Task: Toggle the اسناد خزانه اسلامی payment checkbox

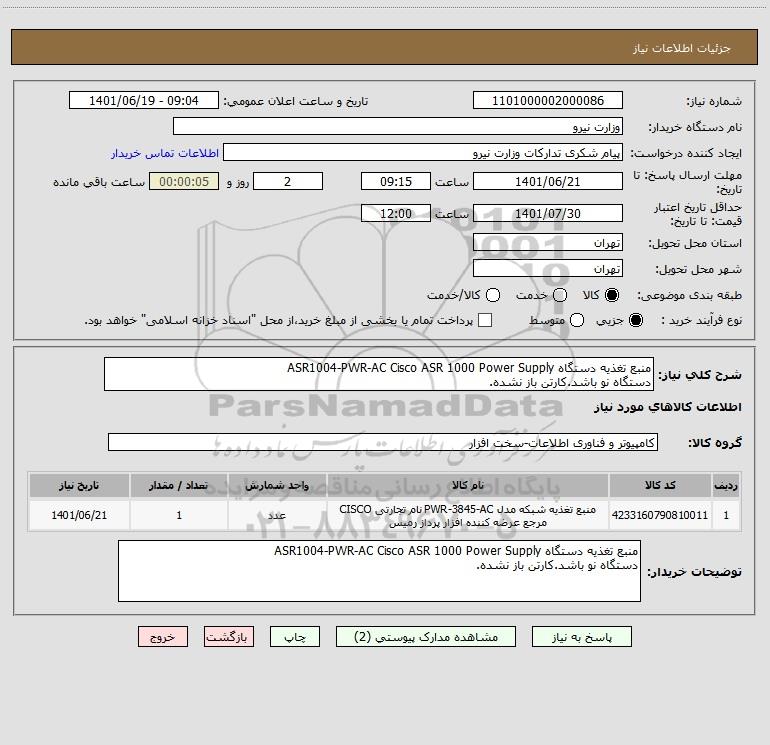Action: [x=485, y=320]
